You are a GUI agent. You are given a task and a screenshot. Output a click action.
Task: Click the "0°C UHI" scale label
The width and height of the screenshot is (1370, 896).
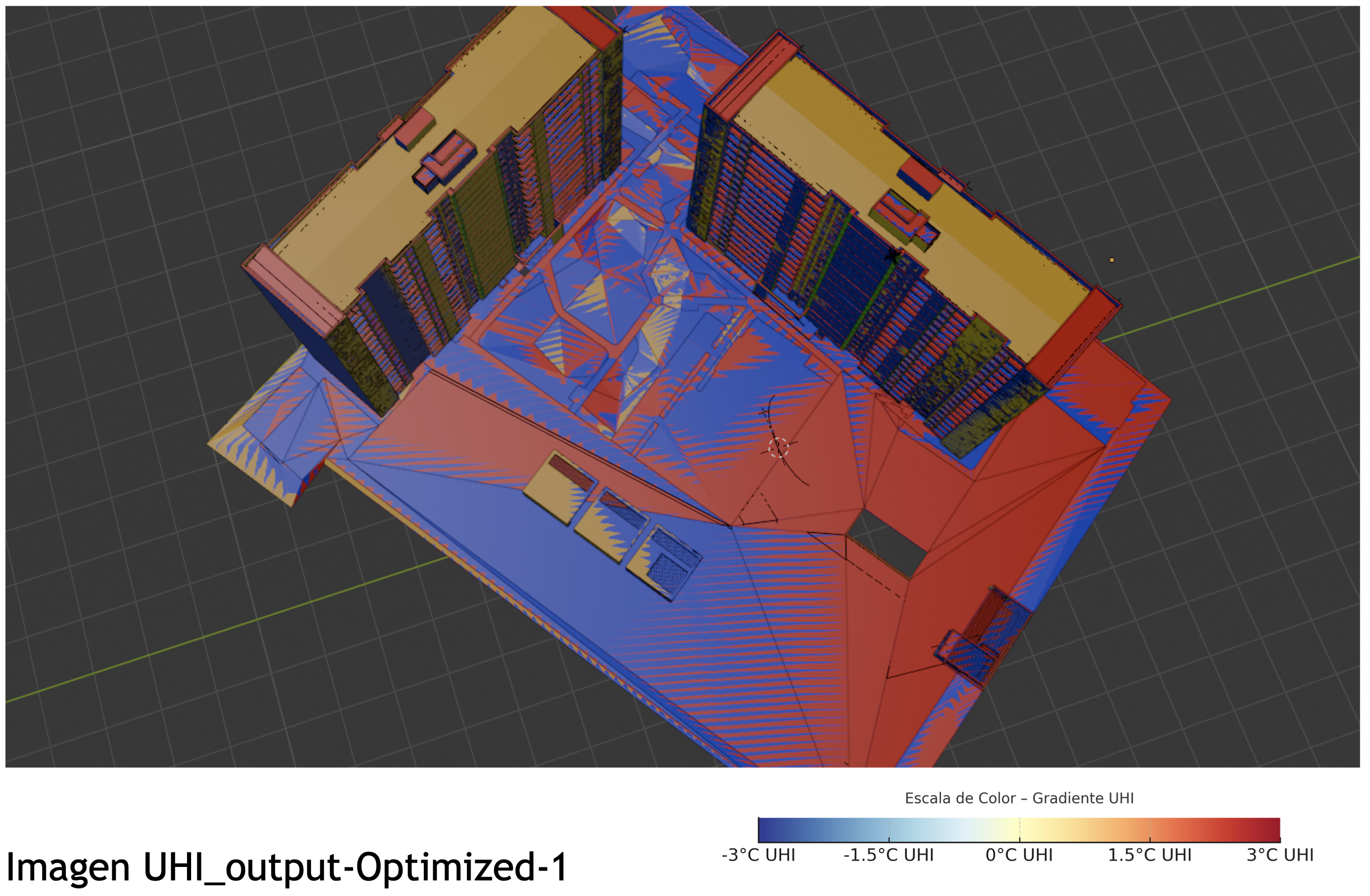click(1019, 854)
